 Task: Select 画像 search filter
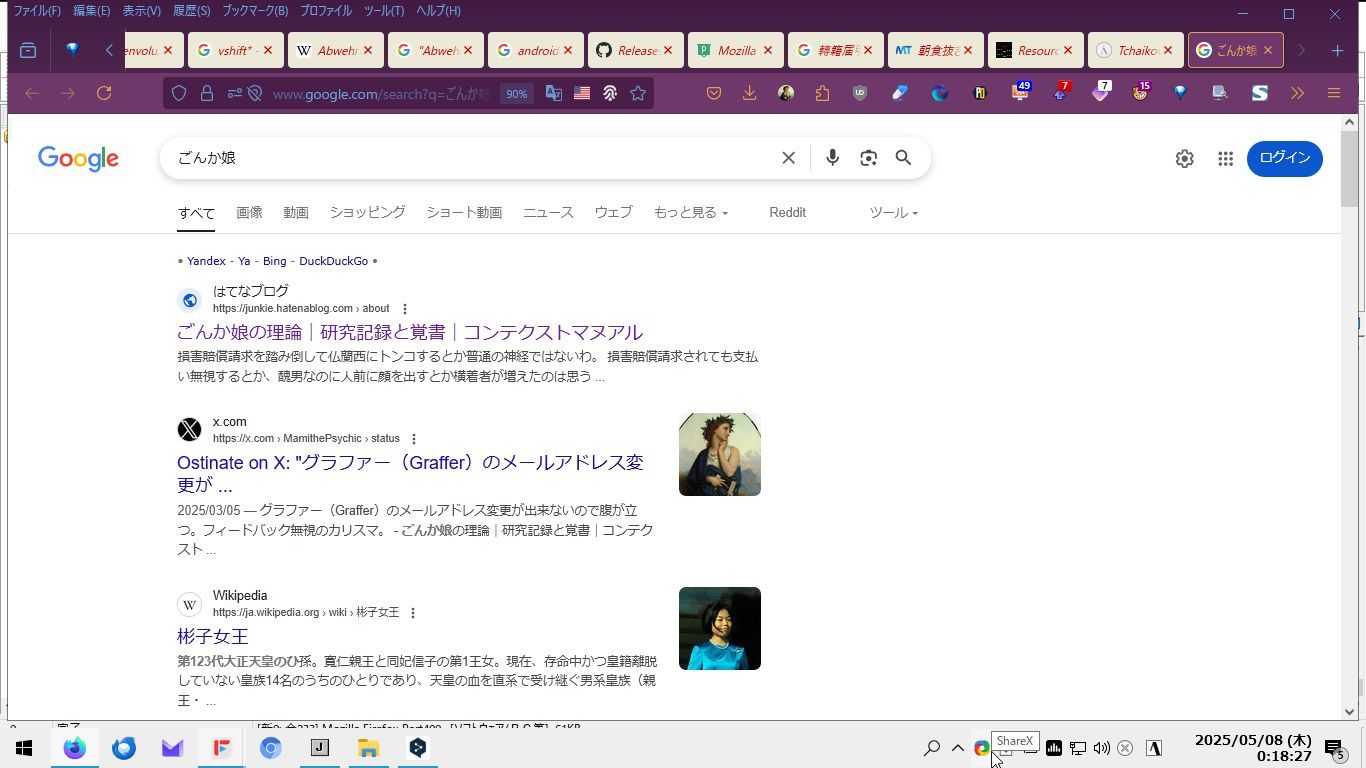pos(249,212)
